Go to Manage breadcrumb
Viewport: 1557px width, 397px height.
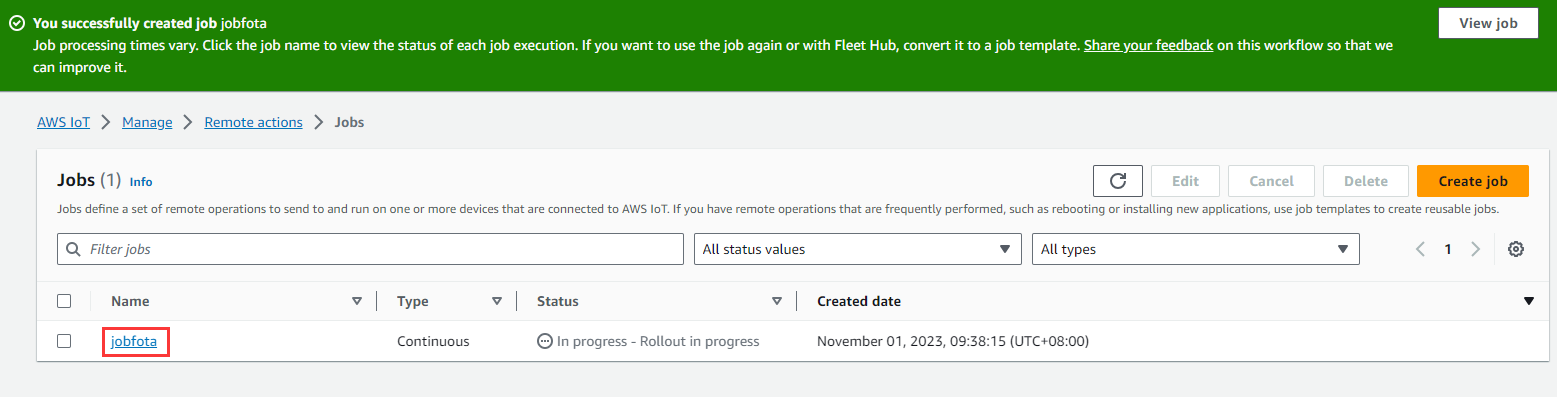tap(147, 122)
